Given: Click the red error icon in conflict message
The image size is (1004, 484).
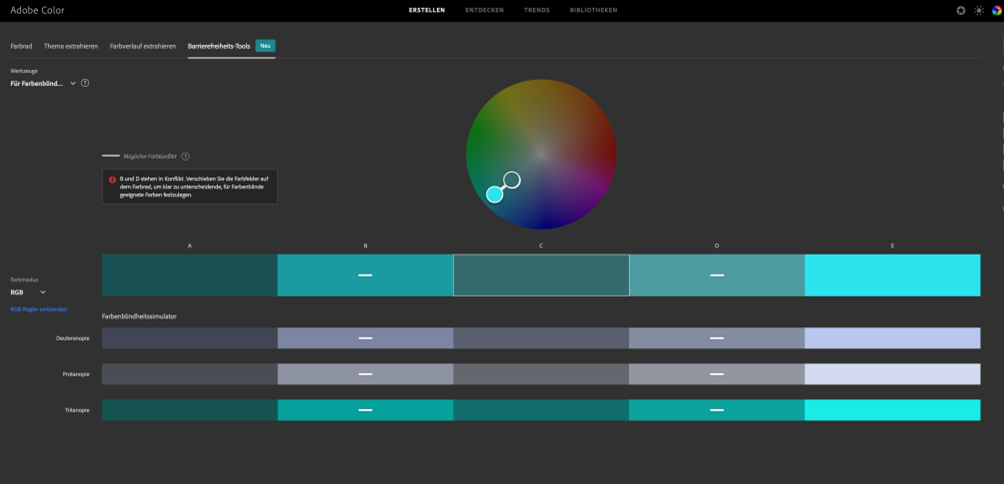Looking at the screenshot, I should 113,180.
